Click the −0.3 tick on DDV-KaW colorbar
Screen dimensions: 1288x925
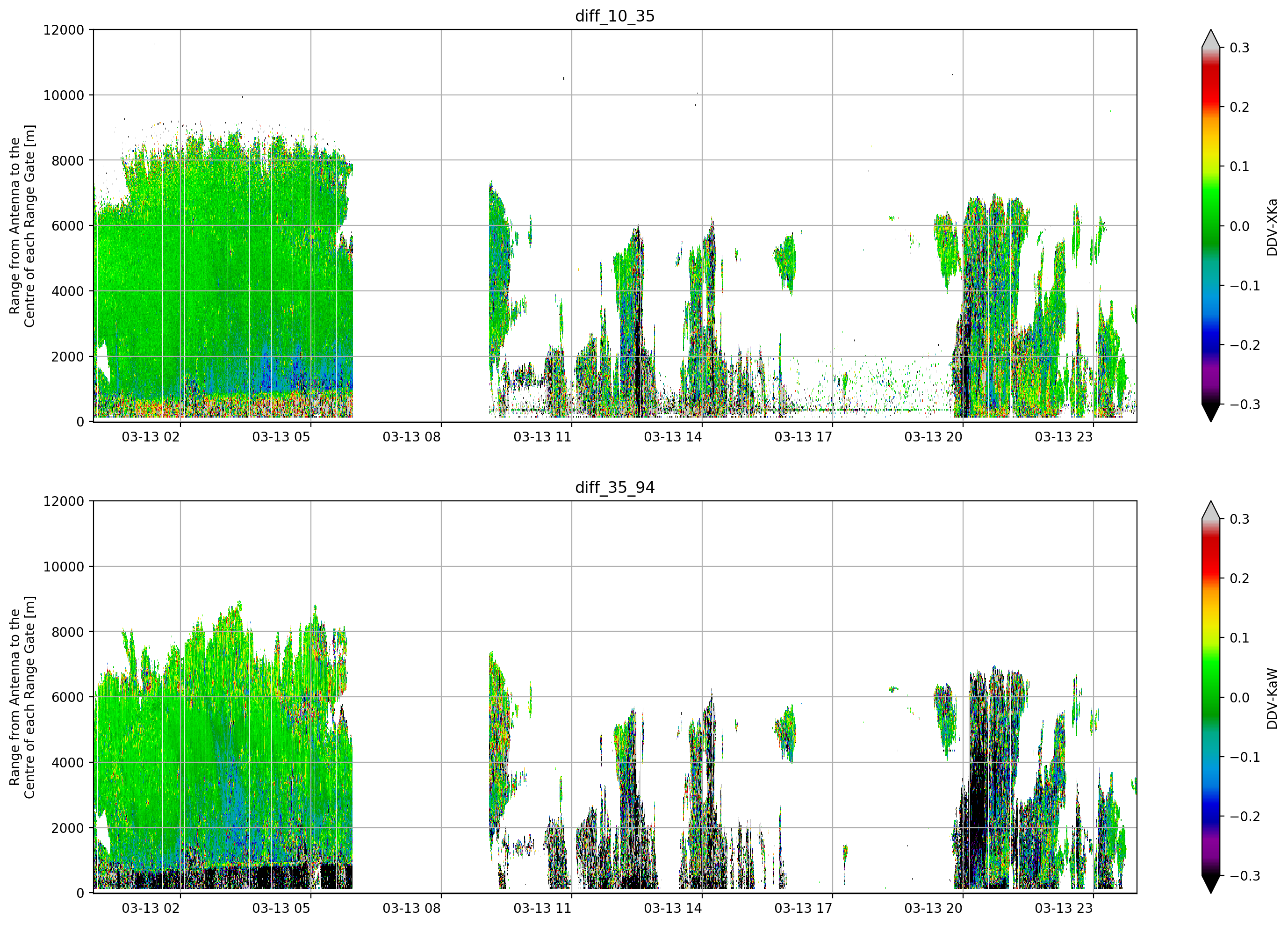click(x=1245, y=876)
